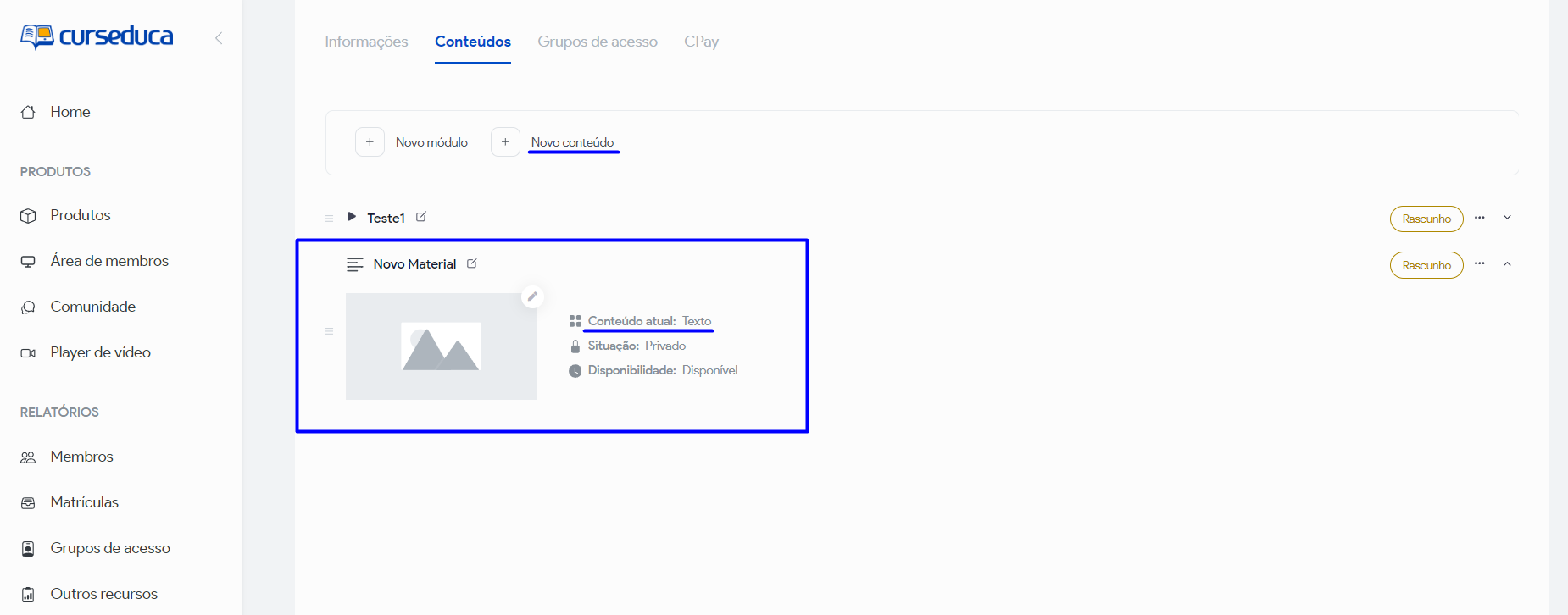Viewport: 1568px width, 615px height.
Task: Open Player de vídeo from the sidebar
Action: point(100,352)
